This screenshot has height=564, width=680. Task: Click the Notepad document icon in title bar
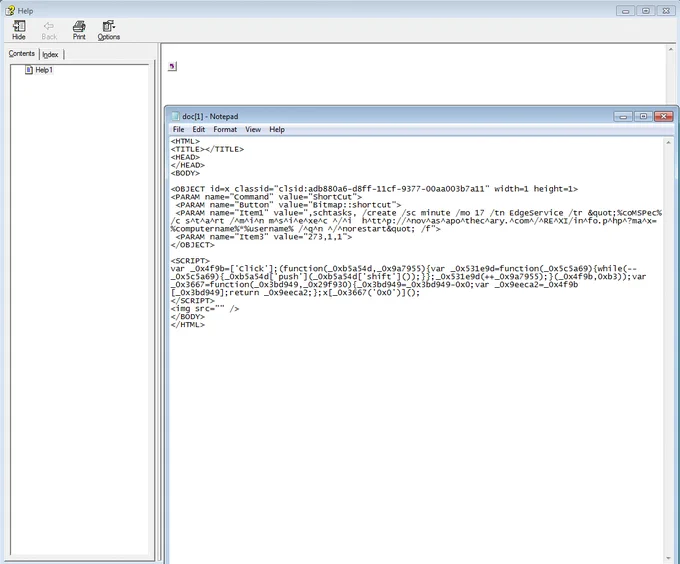(175, 116)
